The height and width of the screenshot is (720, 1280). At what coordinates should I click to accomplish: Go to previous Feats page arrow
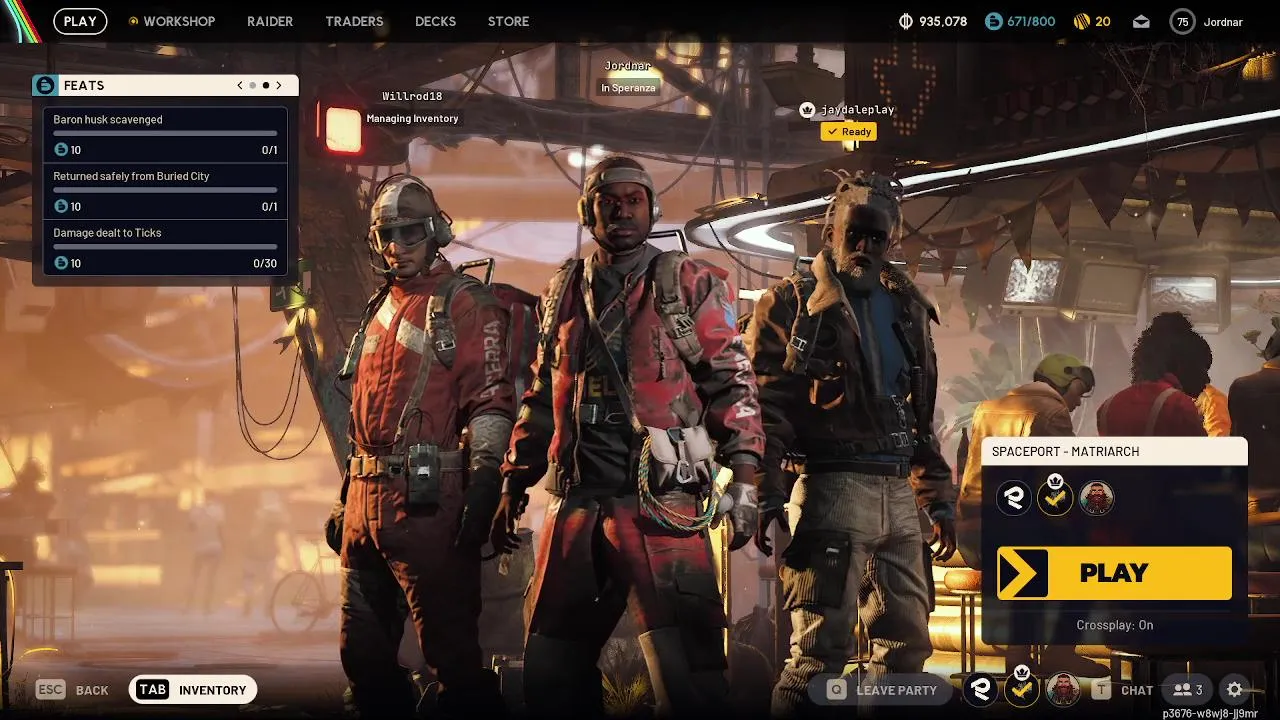pos(240,85)
